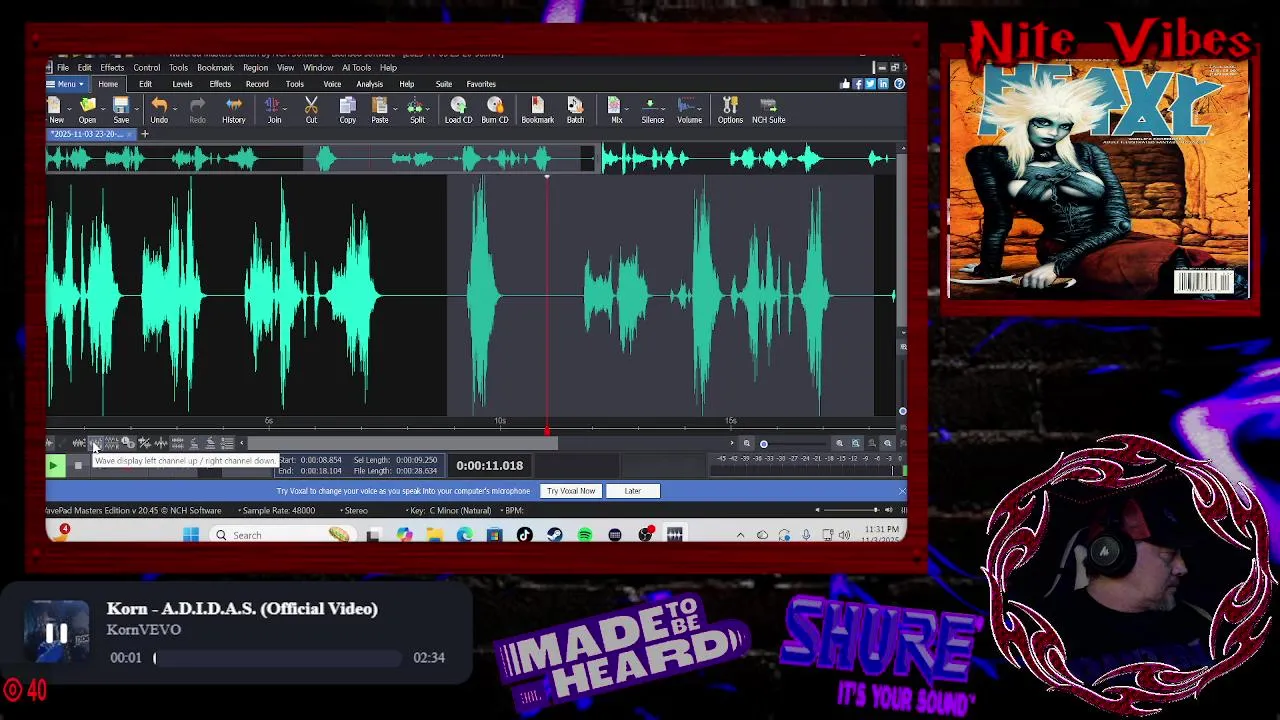The image size is (1280, 720).
Task: Click the Mix toolbar icon
Action: pyautogui.click(x=616, y=110)
